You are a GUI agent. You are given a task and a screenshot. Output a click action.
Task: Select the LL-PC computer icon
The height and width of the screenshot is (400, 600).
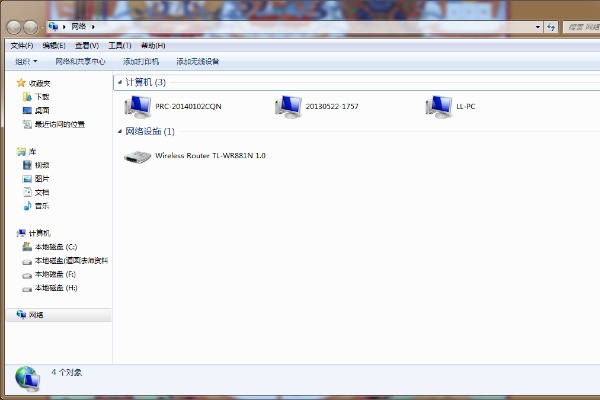point(438,106)
